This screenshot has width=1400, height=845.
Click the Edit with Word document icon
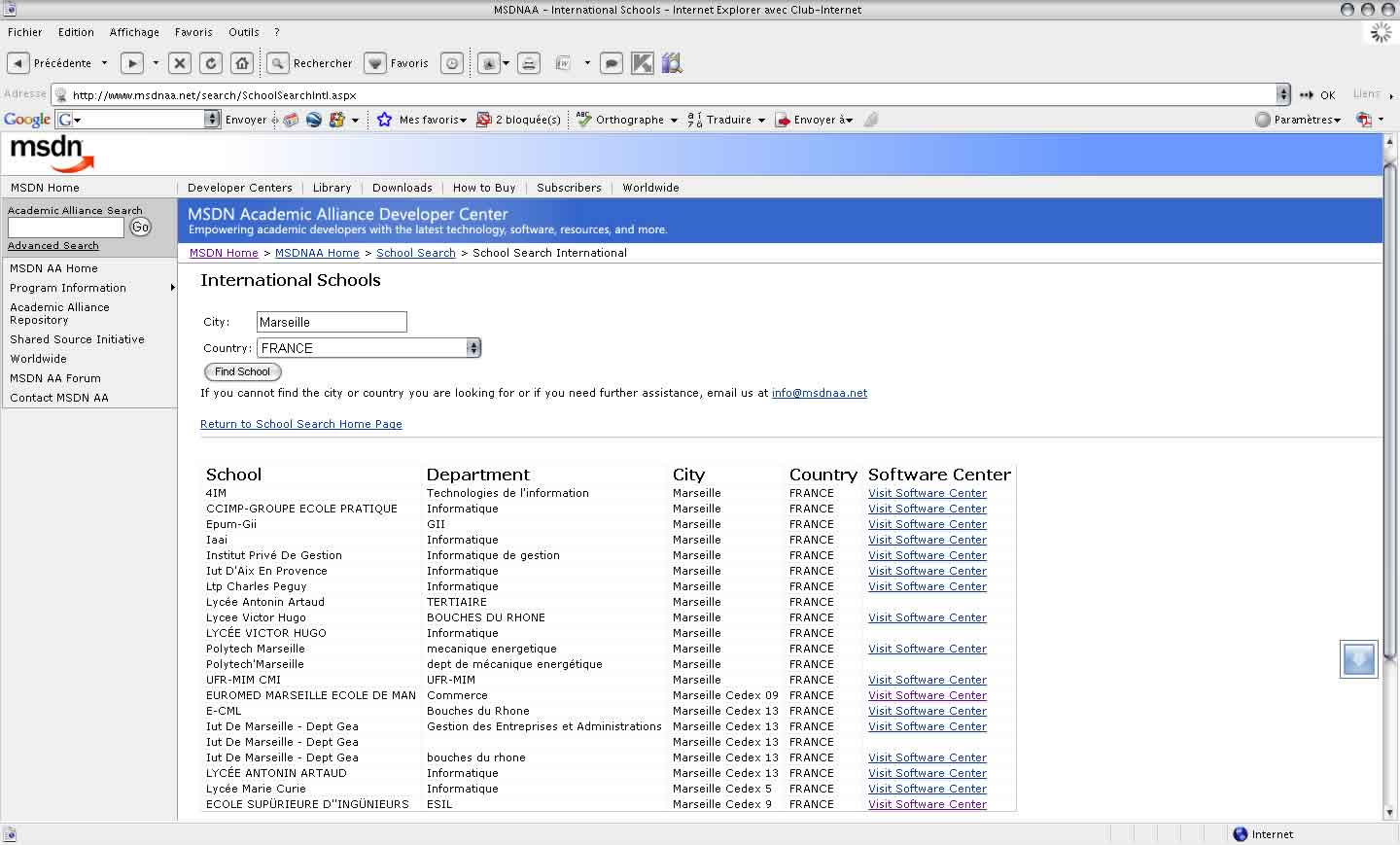pyautogui.click(x=563, y=63)
